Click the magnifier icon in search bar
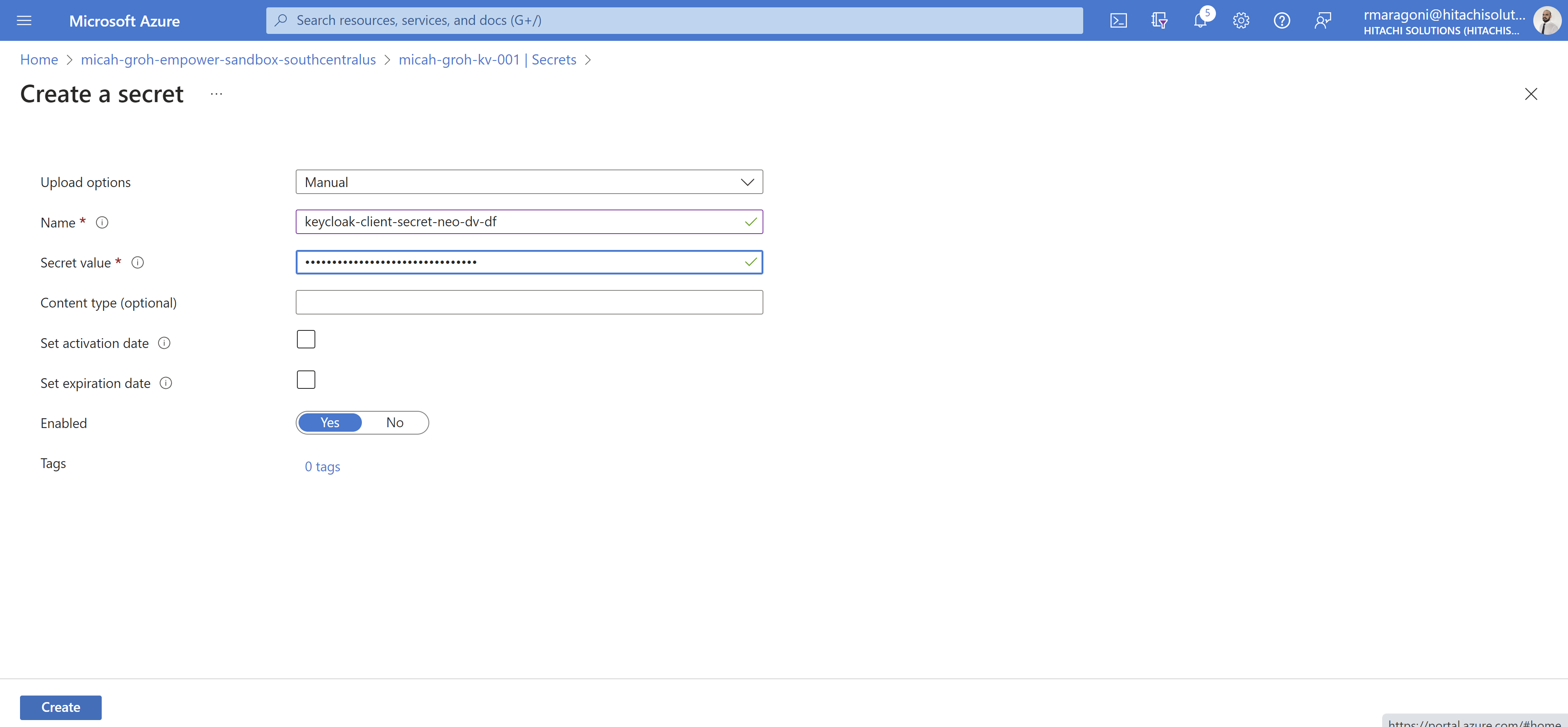 pos(281,21)
